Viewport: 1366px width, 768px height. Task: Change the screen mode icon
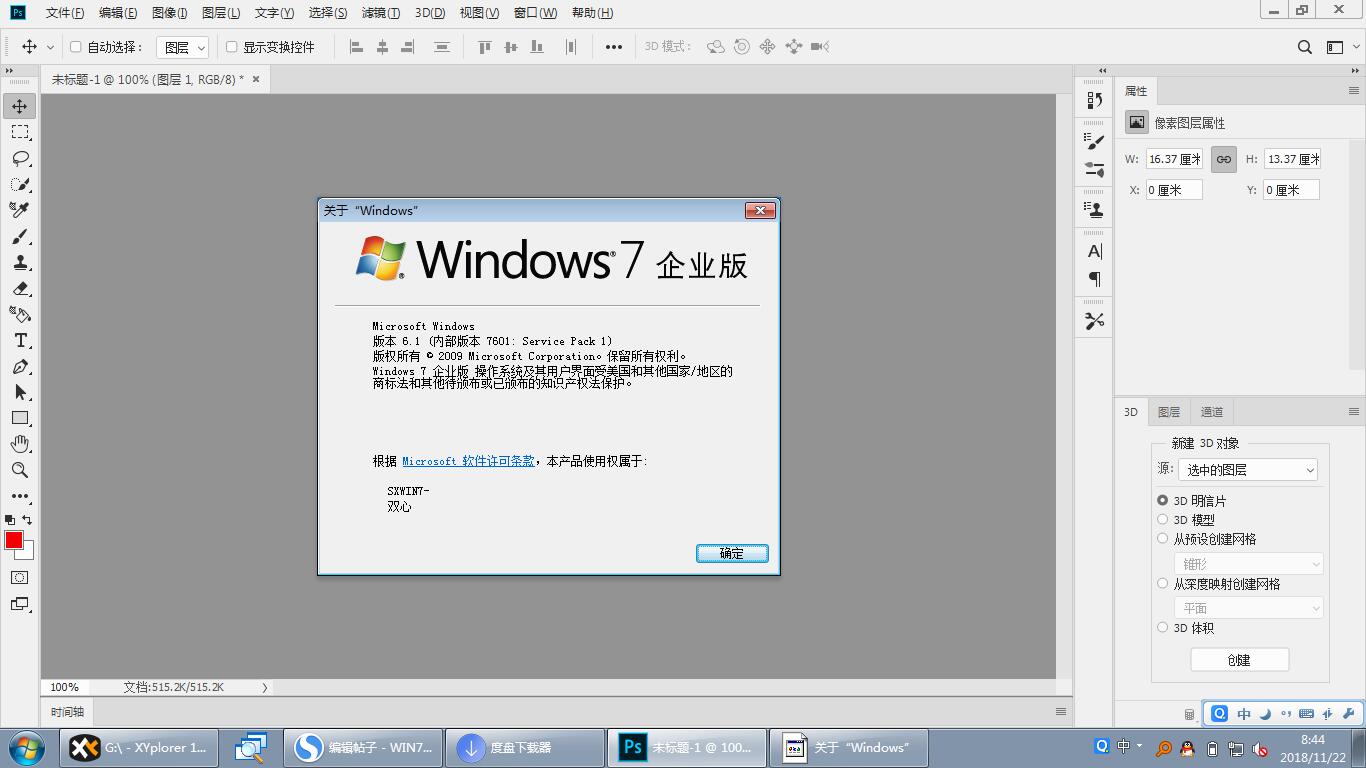20,604
